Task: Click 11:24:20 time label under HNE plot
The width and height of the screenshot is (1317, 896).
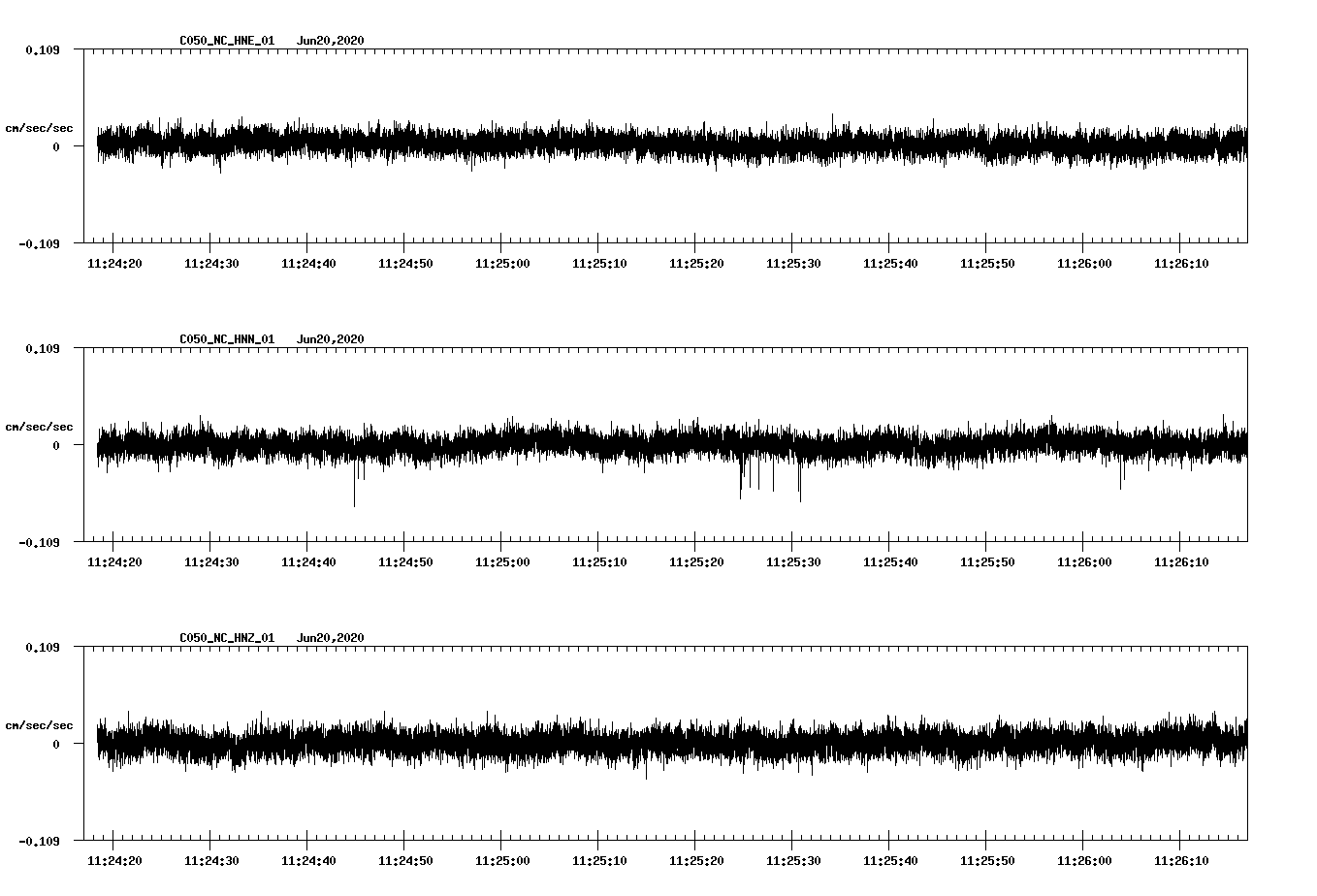Action: pyautogui.click(x=114, y=264)
